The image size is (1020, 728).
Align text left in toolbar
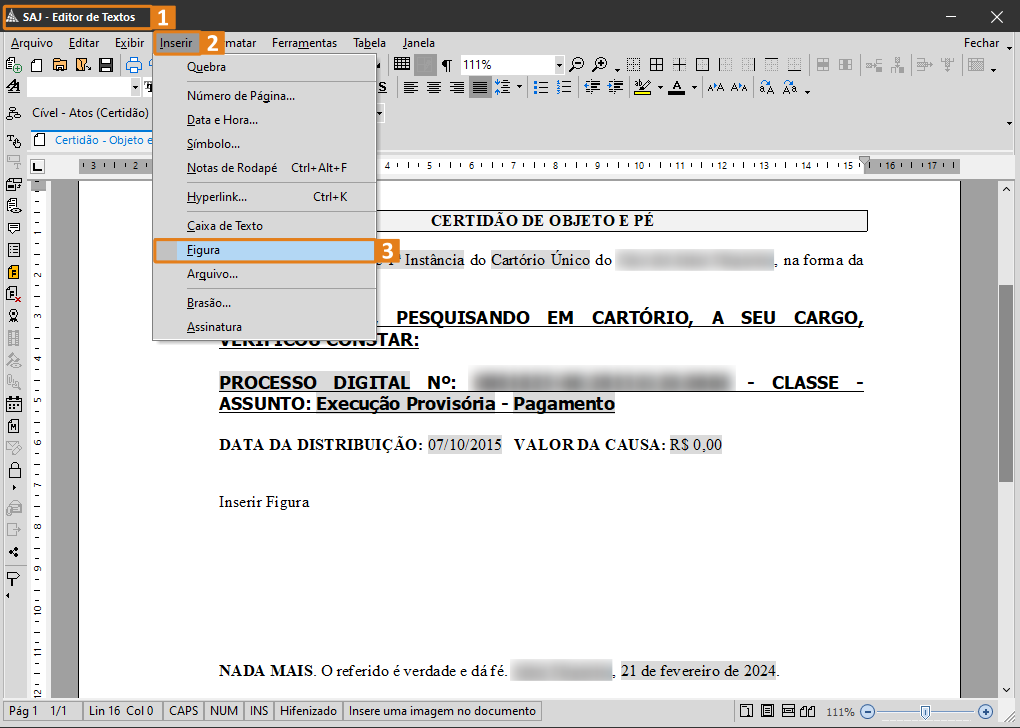click(x=410, y=87)
